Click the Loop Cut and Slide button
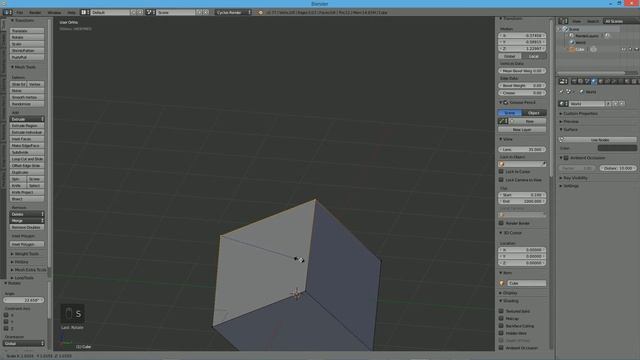Image resolution: width=640 pixels, height=360 pixels. 27,159
